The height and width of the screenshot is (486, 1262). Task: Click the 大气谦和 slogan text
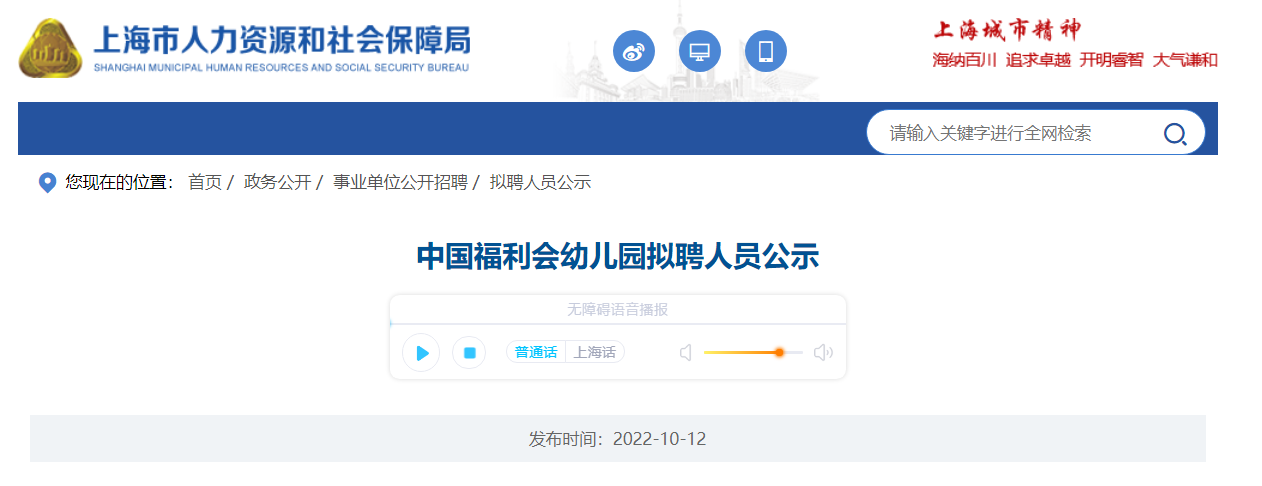[x=1185, y=60]
